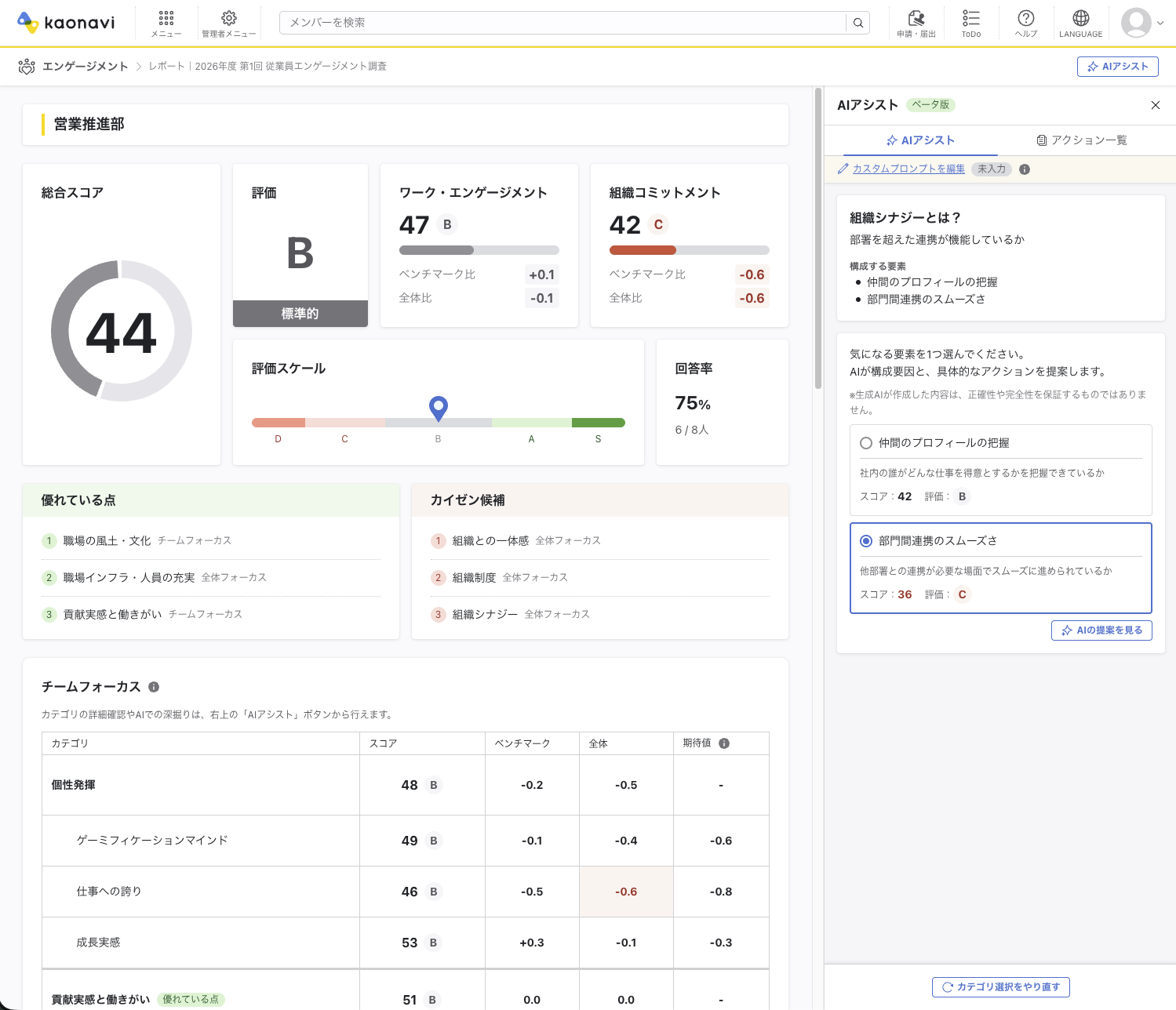Switch to アクション一覧 tab
Image resolution: width=1176 pixels, height=1010 pixels.
[x=1082, y=140]
